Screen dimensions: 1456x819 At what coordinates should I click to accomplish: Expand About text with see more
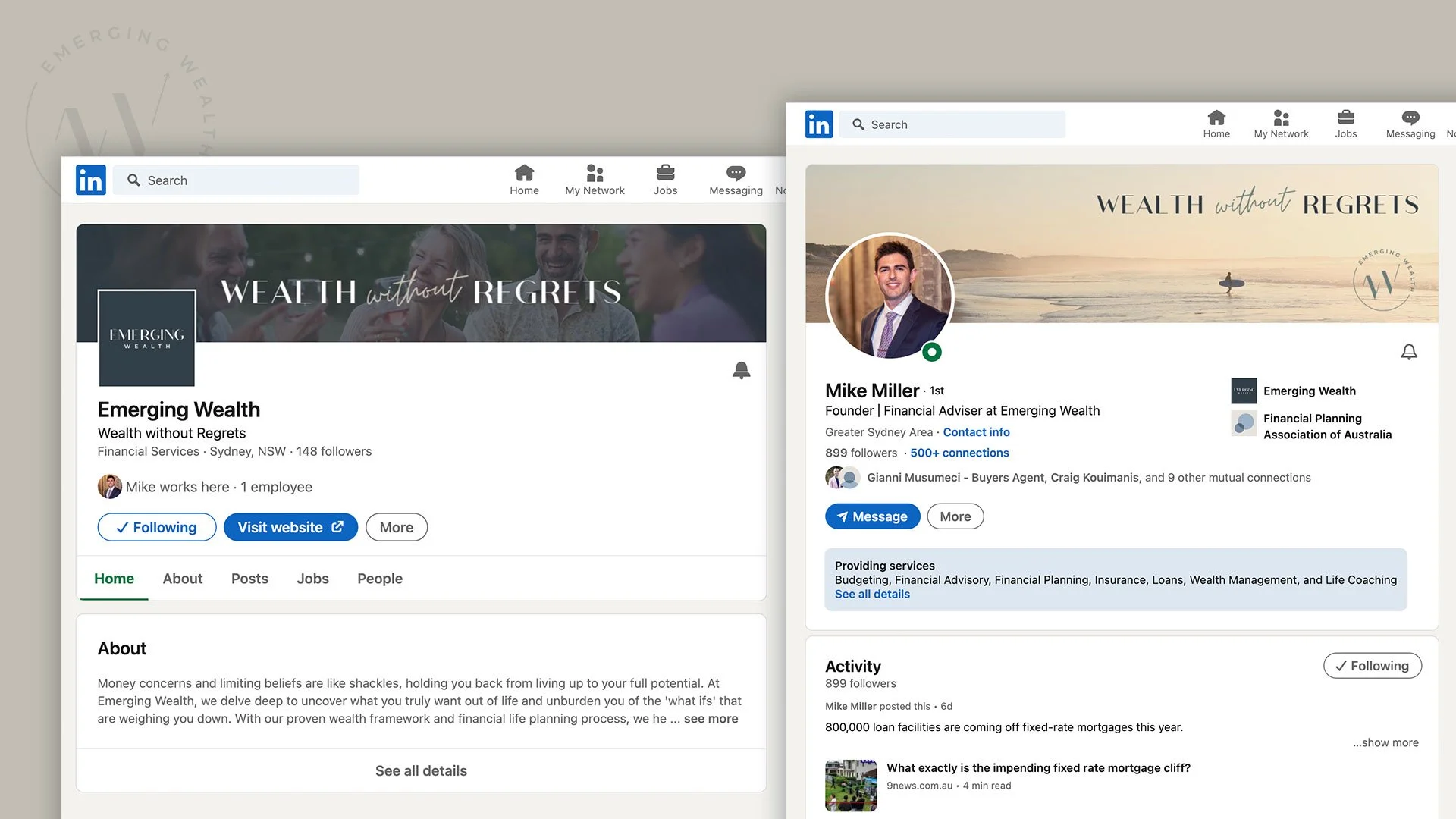(x=711, y=719)
